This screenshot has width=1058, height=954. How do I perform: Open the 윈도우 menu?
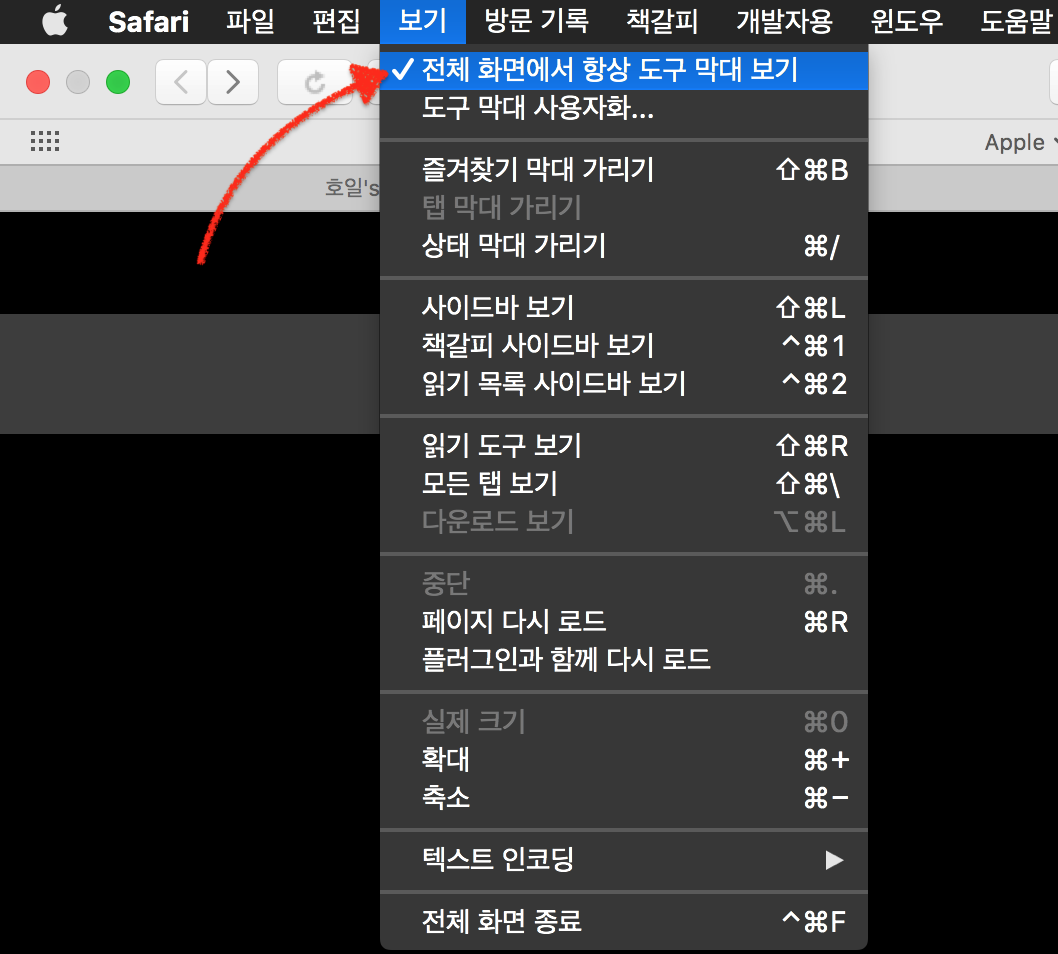tap(907, 22)
